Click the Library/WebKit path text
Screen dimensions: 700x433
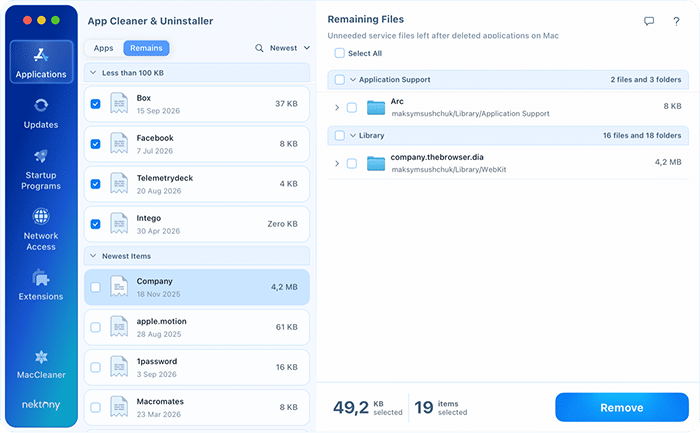point(449,169)
